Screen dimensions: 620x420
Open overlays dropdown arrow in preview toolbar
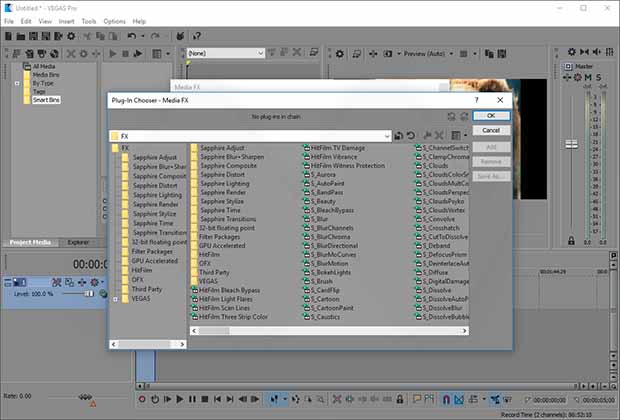click(x=474, y=53)
